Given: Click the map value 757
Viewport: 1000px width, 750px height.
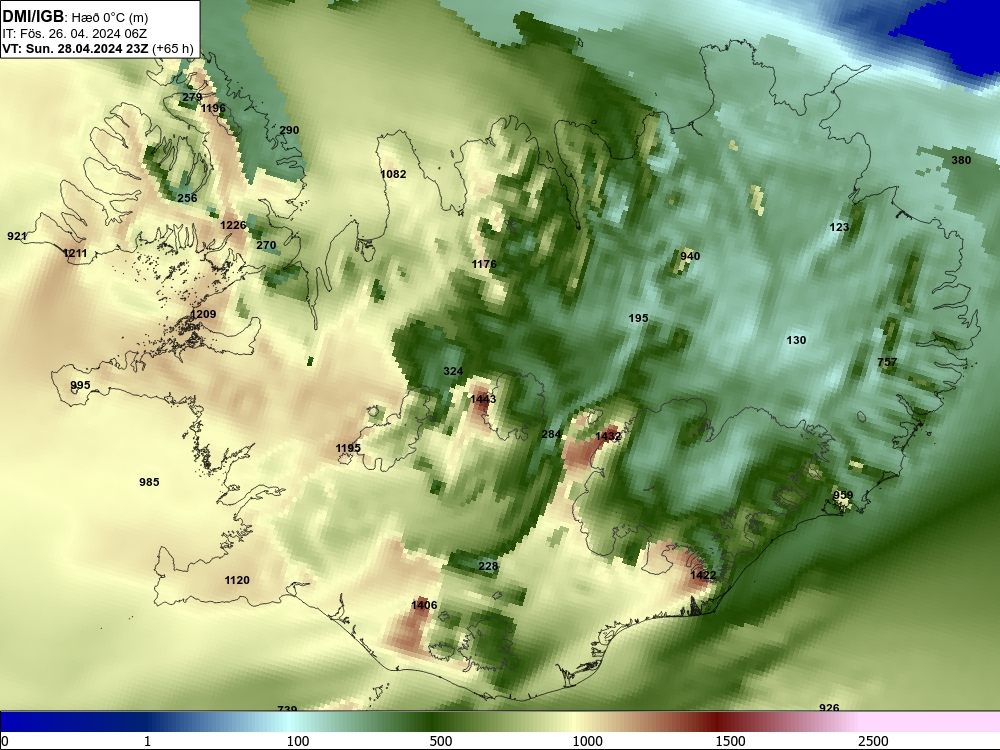Looking at the screenshot, I should (887, 362).
